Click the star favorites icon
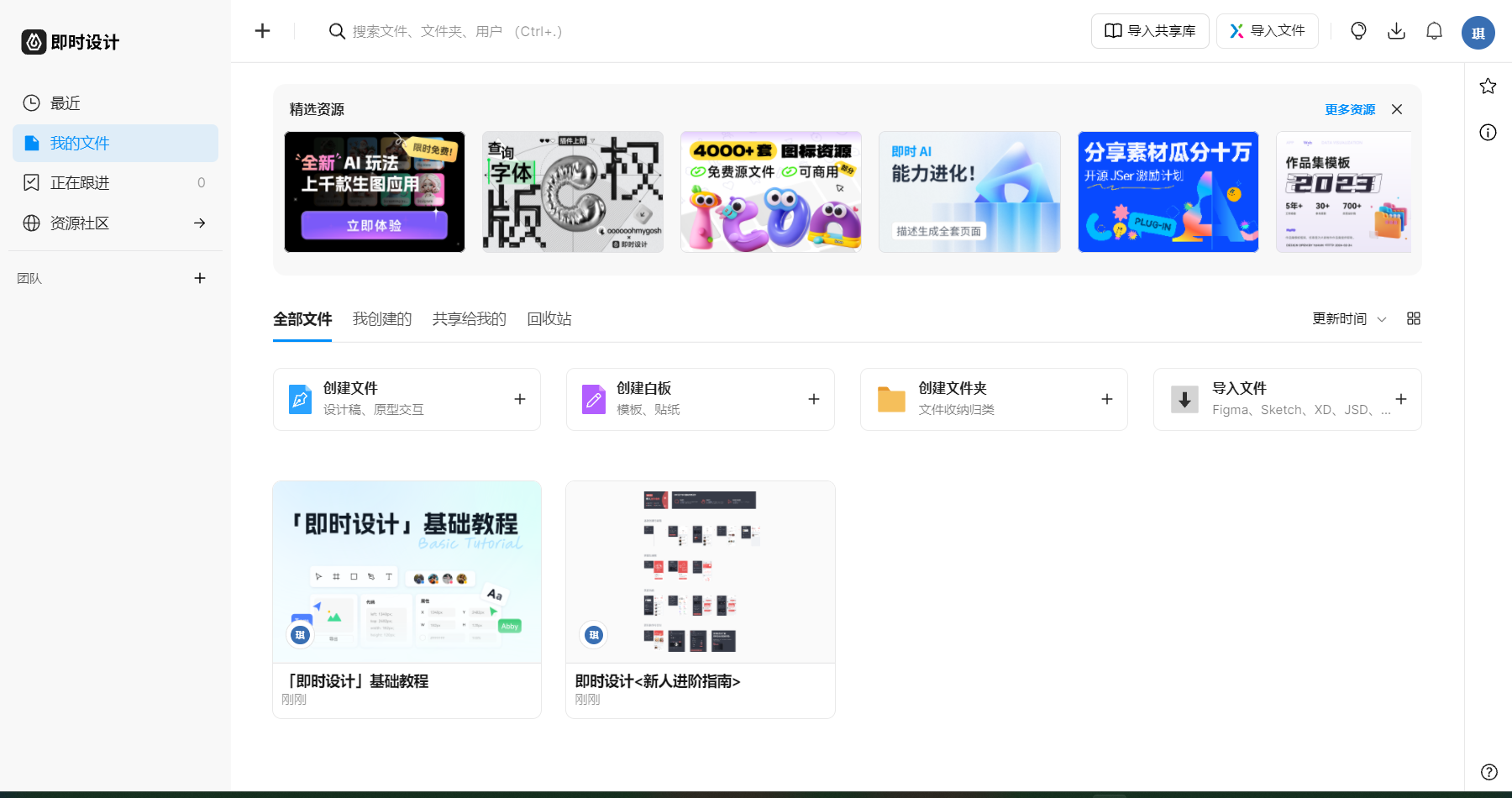1512x798 pixels. pos(1488,86)
